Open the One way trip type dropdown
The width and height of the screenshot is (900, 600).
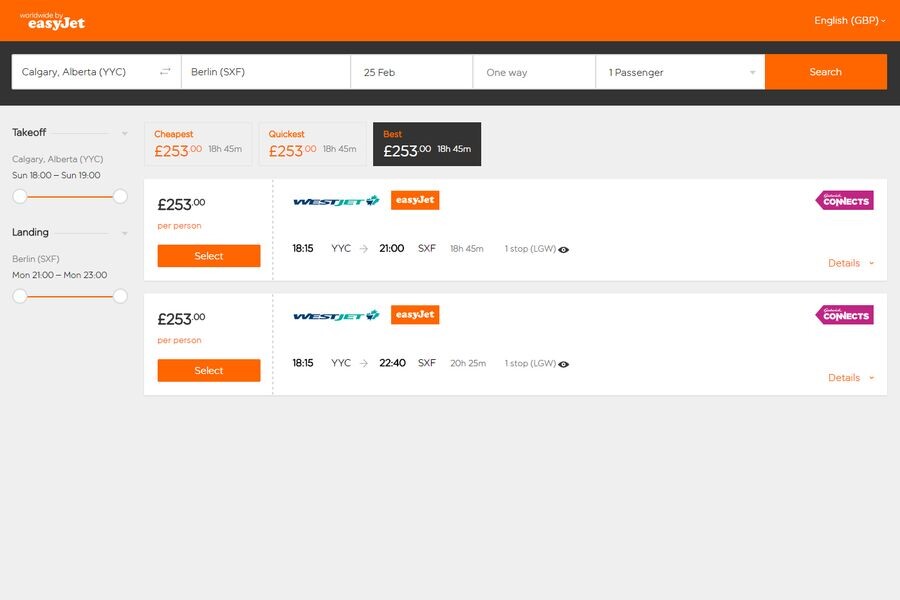pos(533,71)
